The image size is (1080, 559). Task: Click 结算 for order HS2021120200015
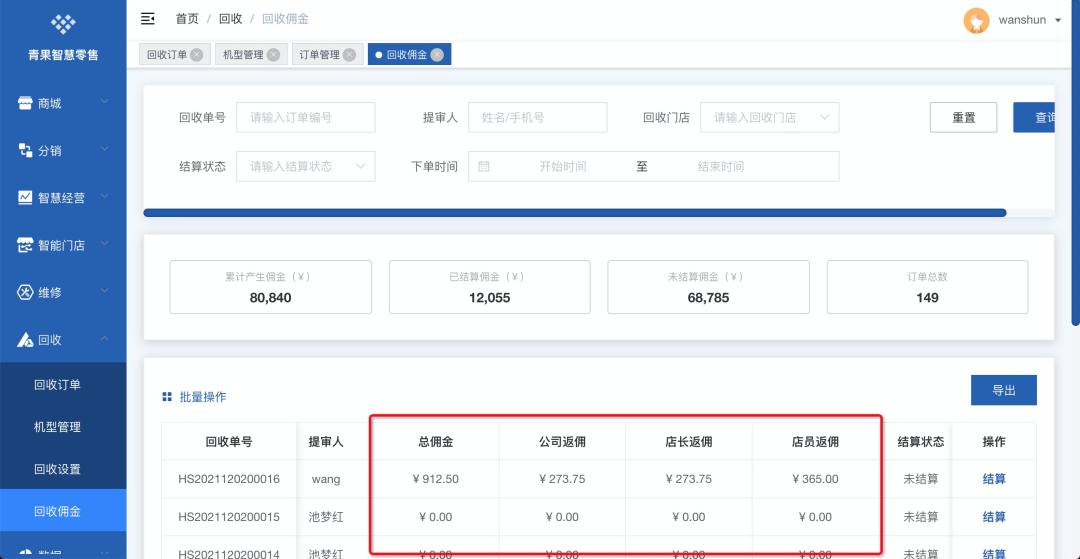tap(993, 517)
